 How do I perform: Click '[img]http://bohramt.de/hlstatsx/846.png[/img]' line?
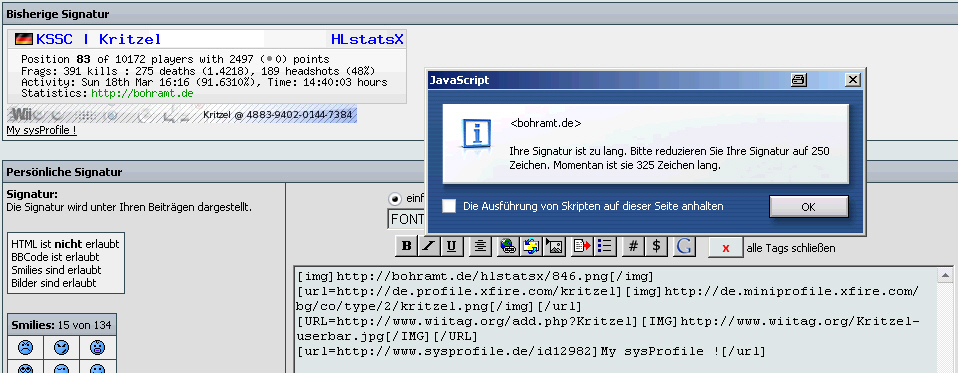click(x=475, y=276)
